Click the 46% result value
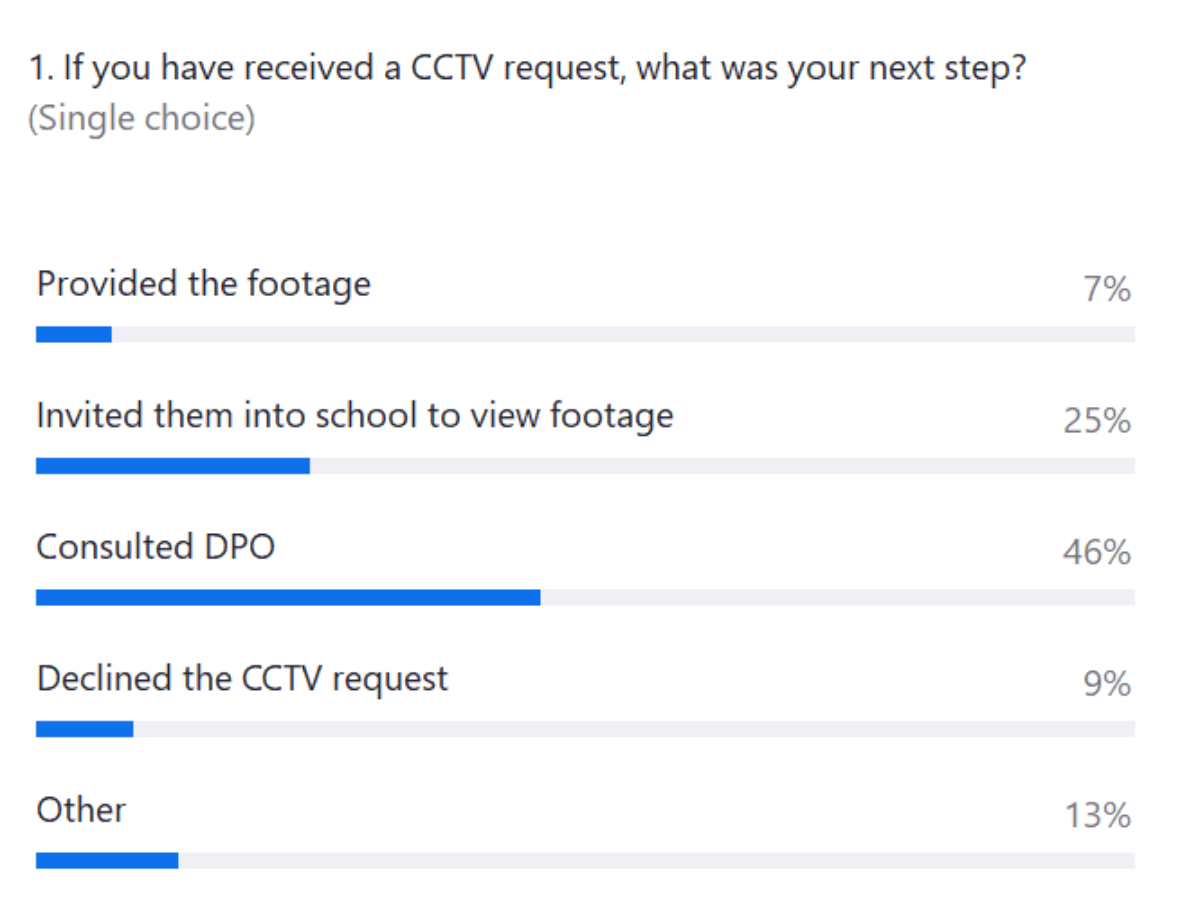The image size is (1200, 917). tap(1097, 552)
